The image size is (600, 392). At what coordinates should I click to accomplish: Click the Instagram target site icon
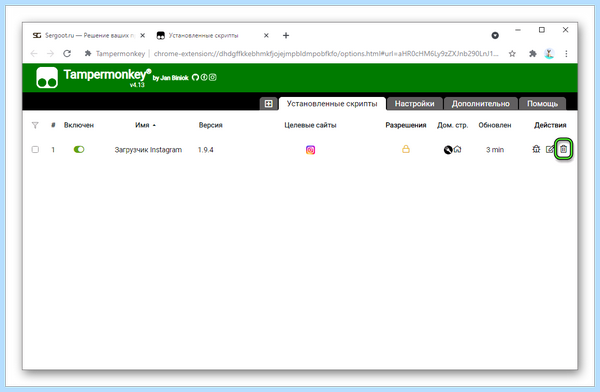(310, 150)
